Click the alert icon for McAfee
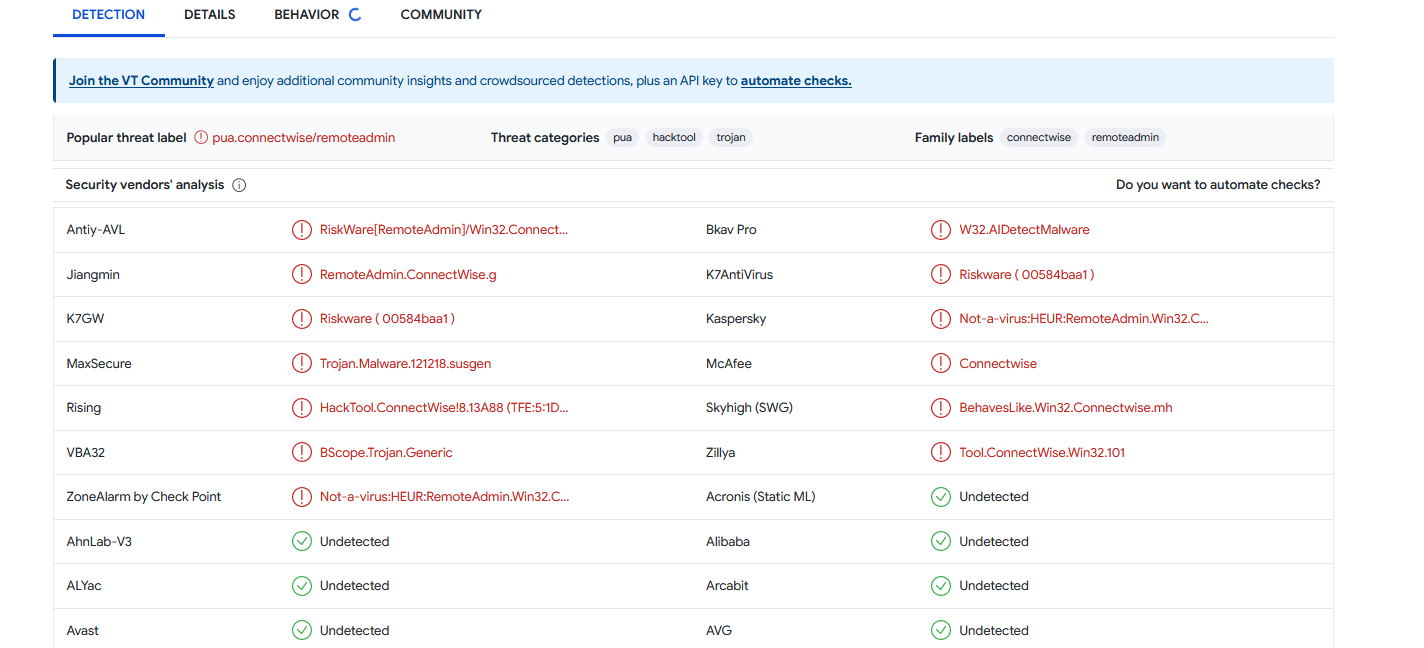Screen dimensions: 1424x648 (x=940, y=364)
